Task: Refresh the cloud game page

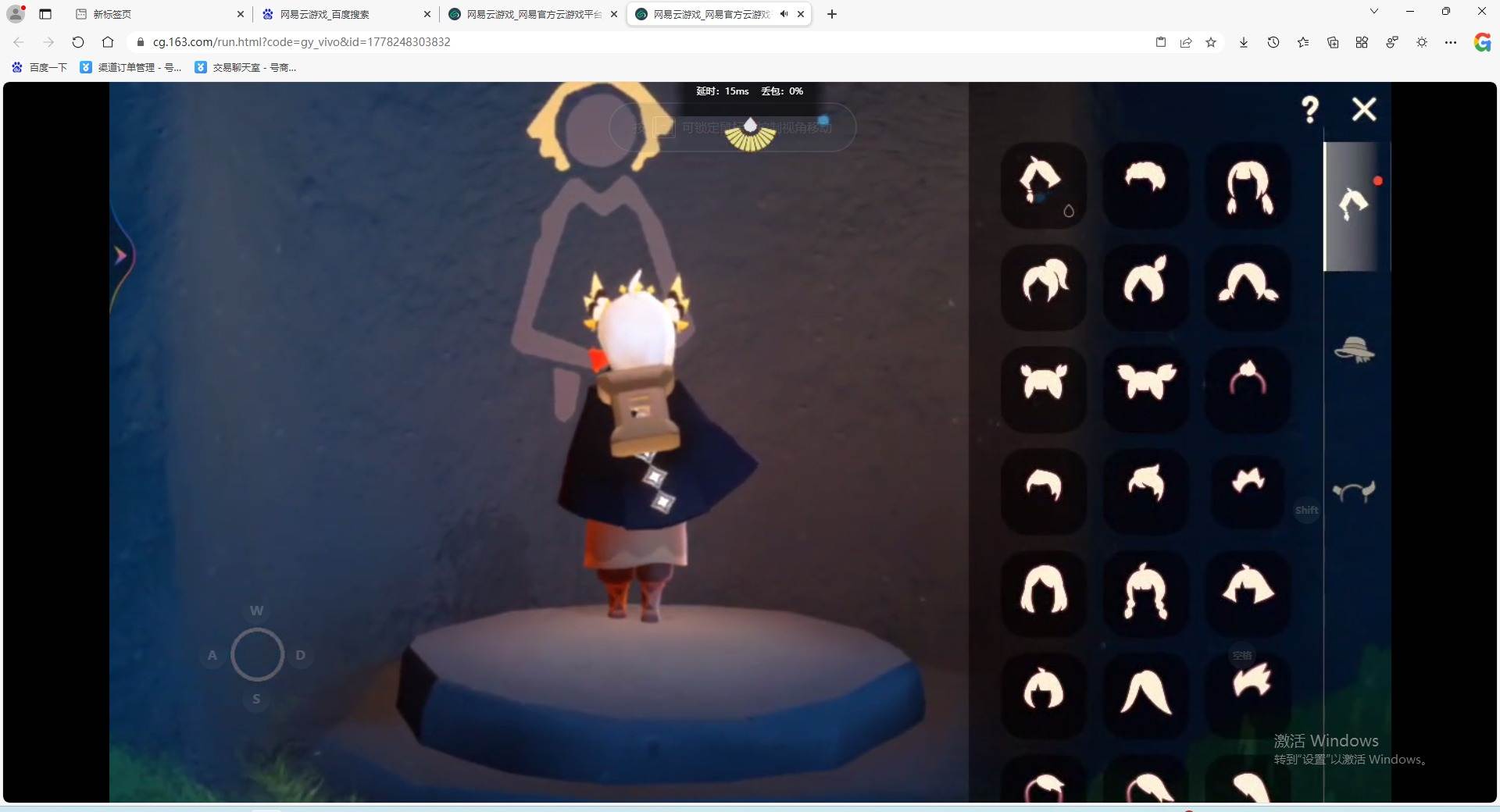Action: 78,42
